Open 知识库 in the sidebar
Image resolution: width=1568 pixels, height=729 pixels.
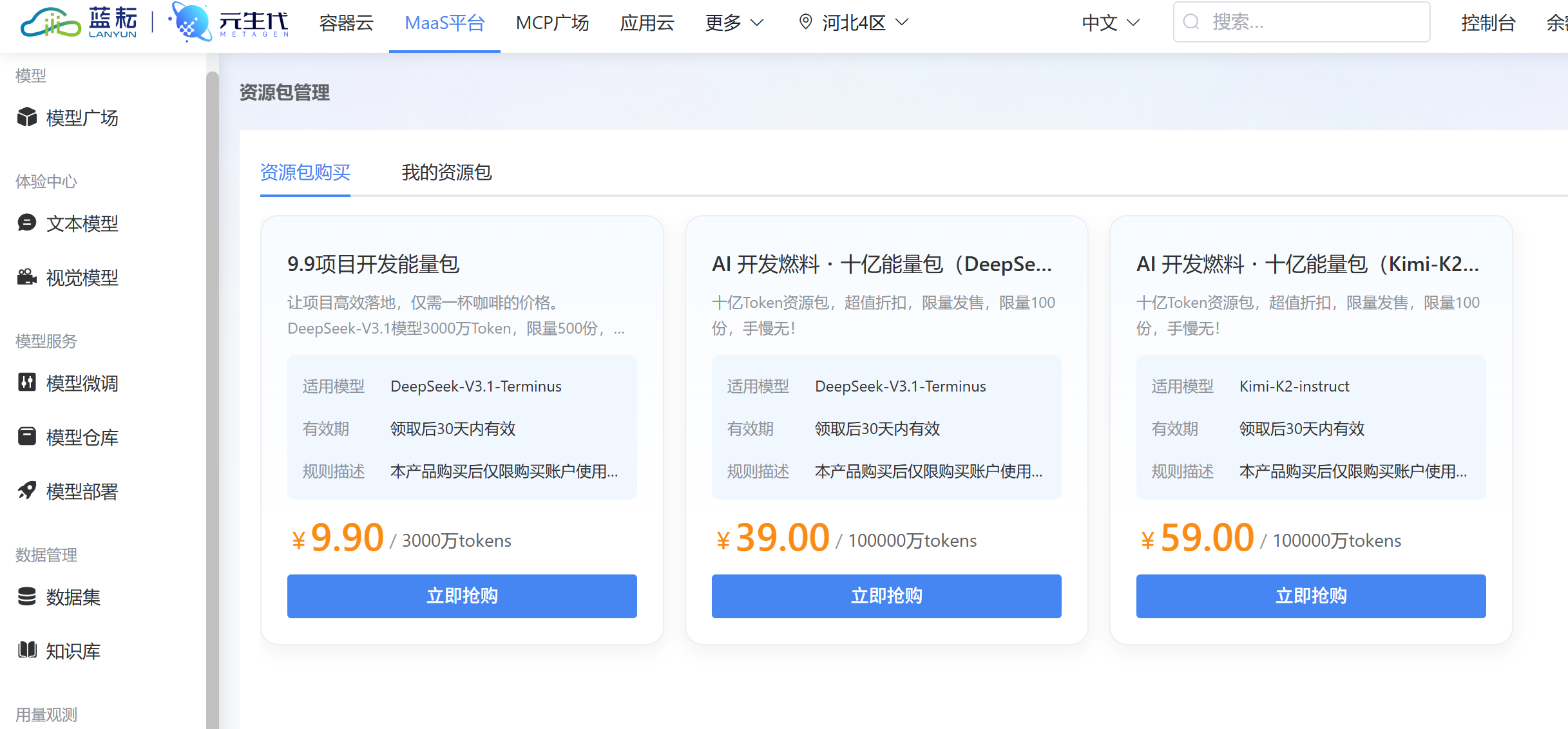point(73,651)
